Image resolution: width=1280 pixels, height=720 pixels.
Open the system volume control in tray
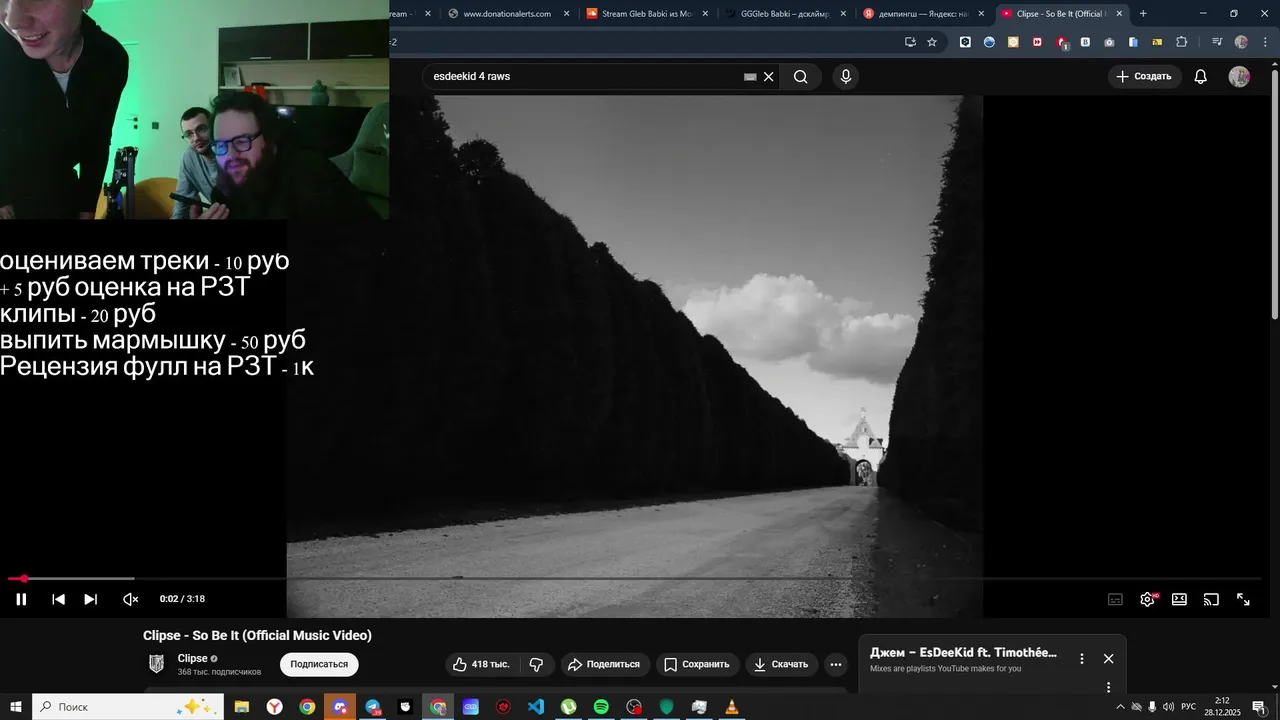(1168, 707)
